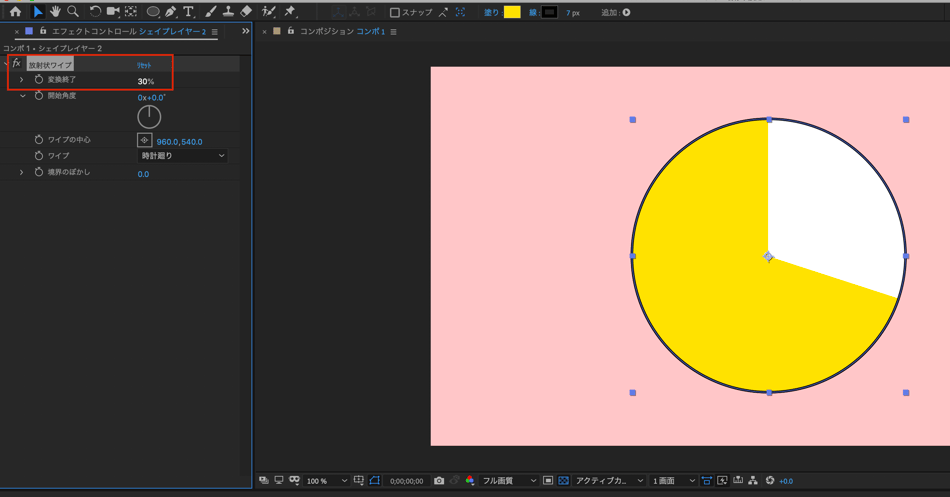Image resolution: width=950 pixels, height=497 pixels.
Task: Select the Type (T) tool
Action: pos(188,12)
